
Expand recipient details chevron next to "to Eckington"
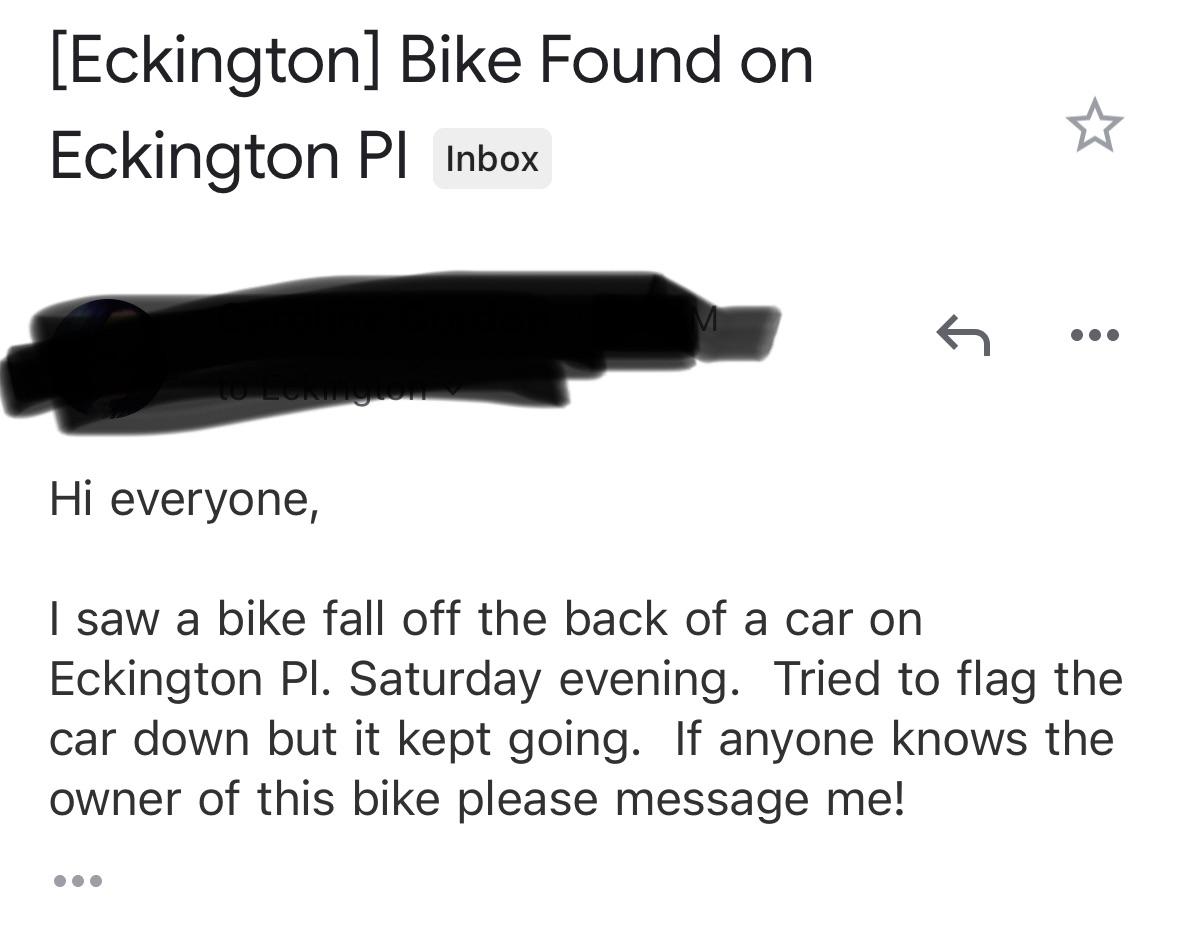coord(453,389)
